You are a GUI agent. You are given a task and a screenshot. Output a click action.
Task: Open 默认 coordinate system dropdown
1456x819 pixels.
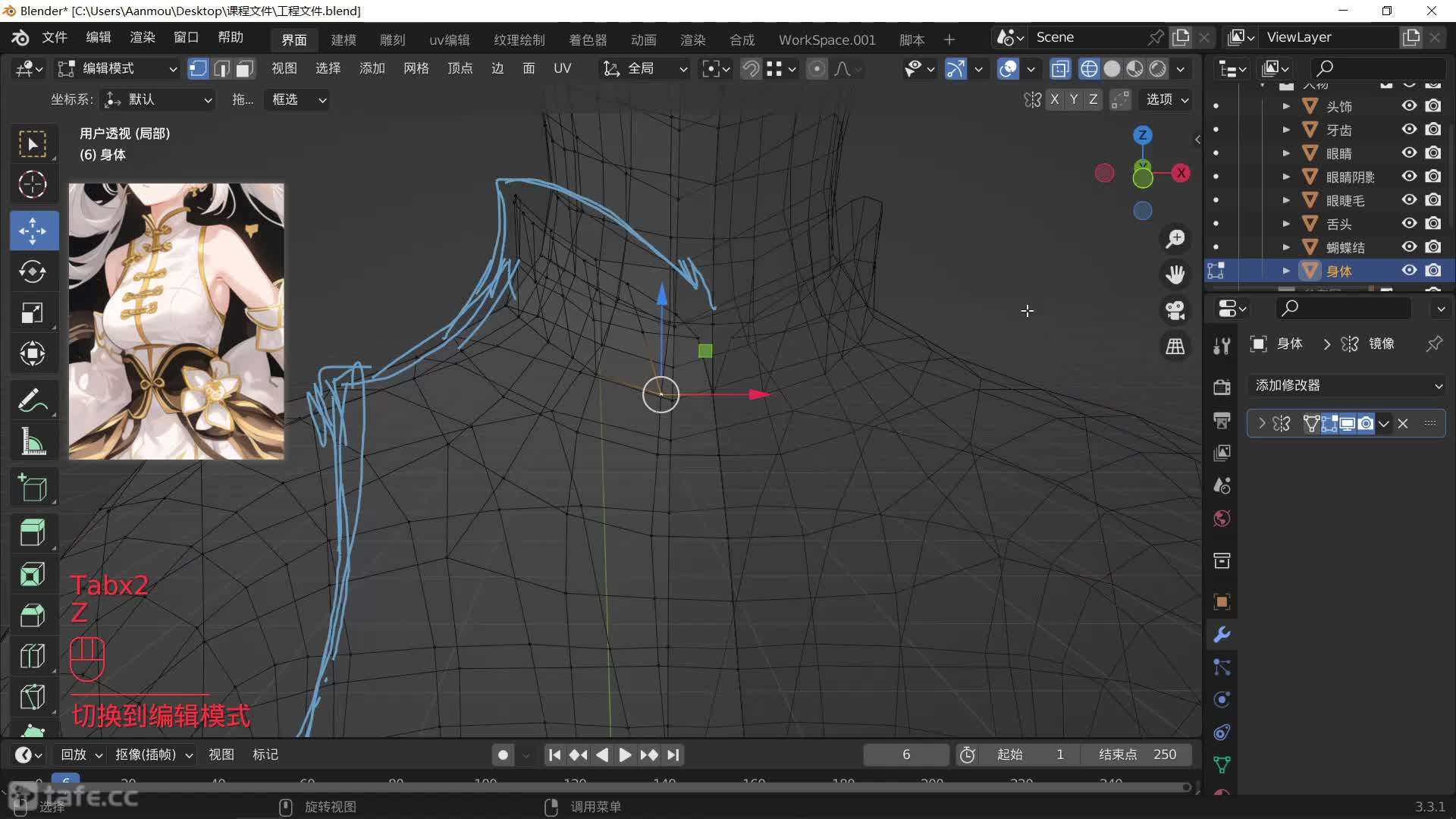(x=158, y=99)
